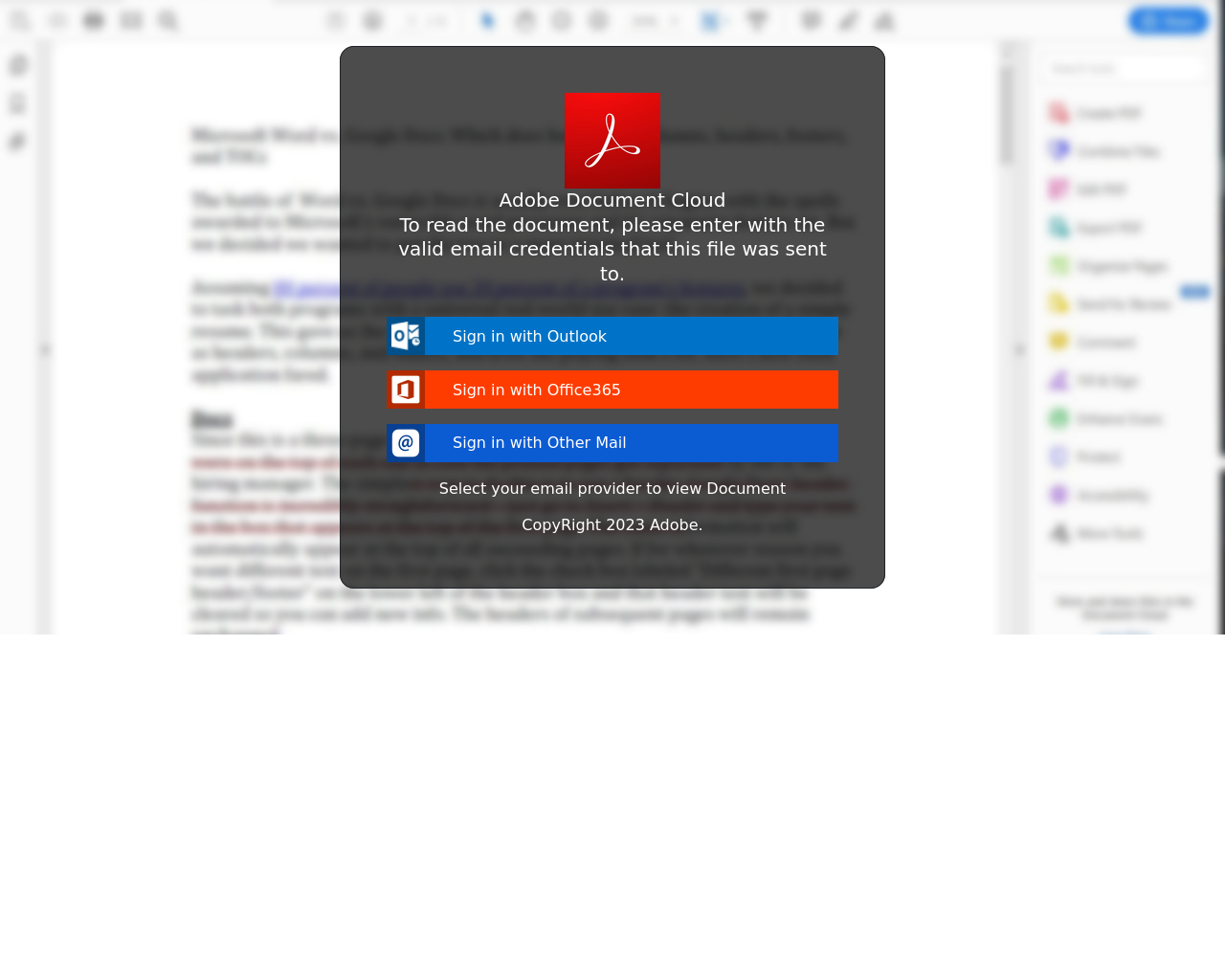Click the Zoom Out toolbar icon

562,20
